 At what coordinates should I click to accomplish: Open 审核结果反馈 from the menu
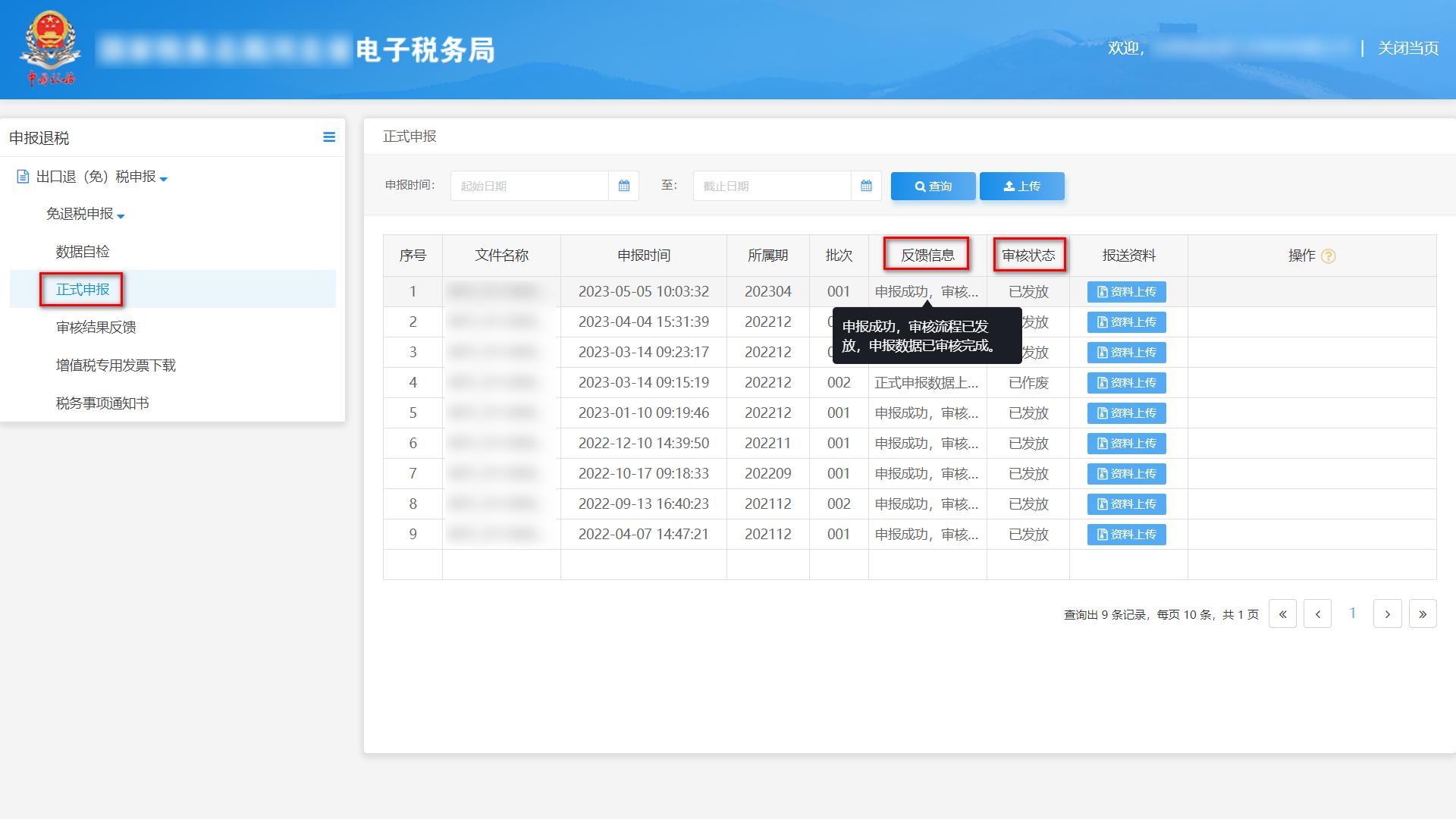coord(96,327)
